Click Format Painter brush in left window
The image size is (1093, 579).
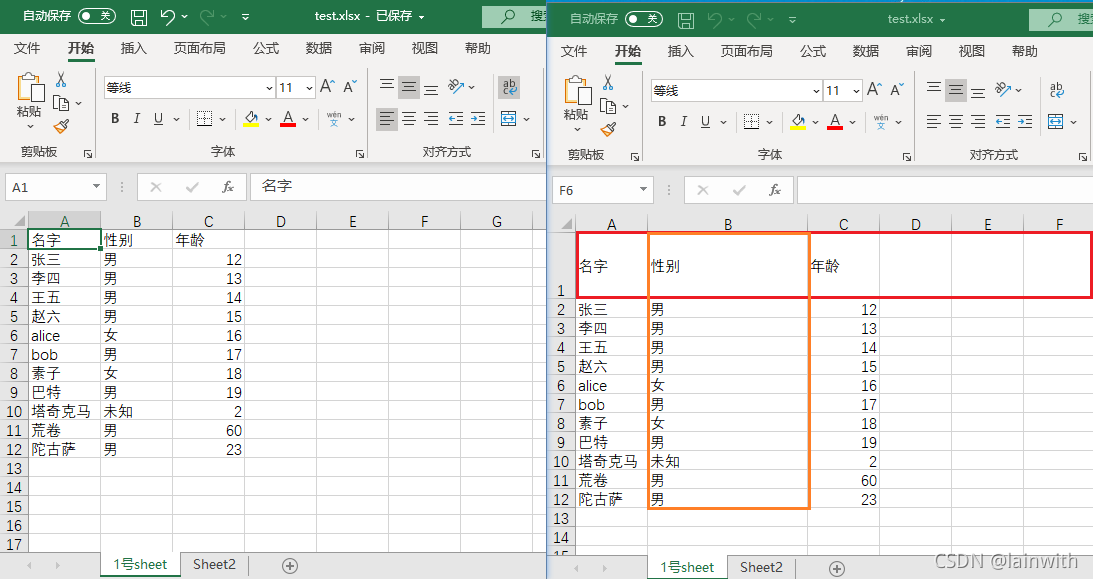click(x=61, y=126)
